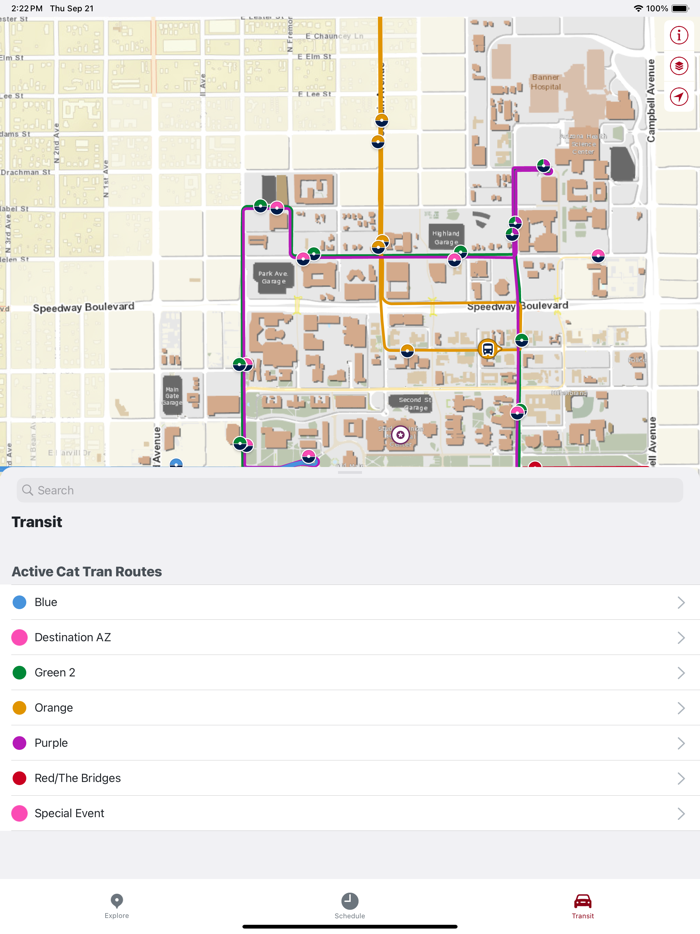
Task: Open the Red/The Bridges route
Action: tap(350, 778)
